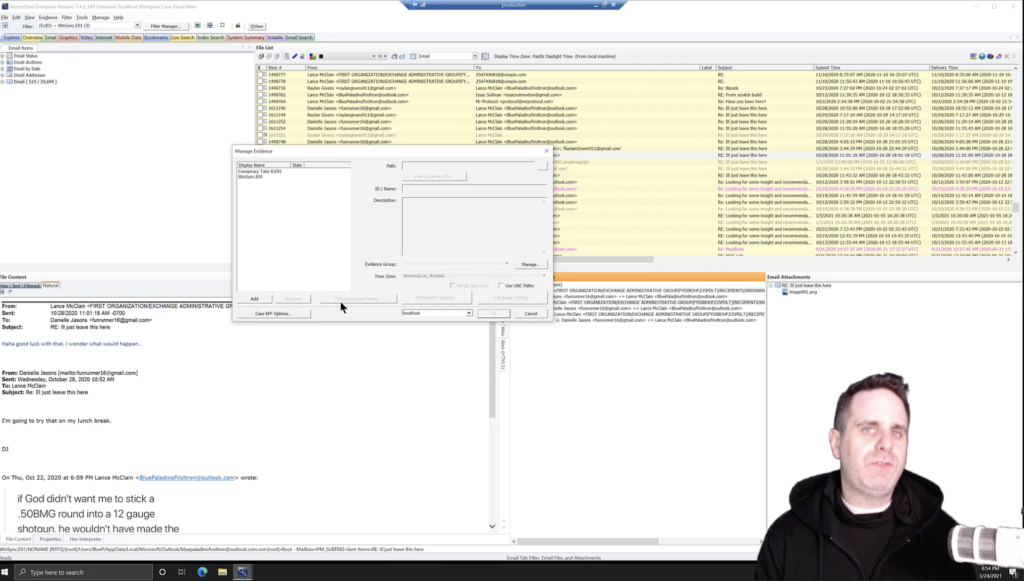Open Microsoft Edge from the taskbar
The image size is (1024, 581).
pyautogui.click(x=202, y=573)
